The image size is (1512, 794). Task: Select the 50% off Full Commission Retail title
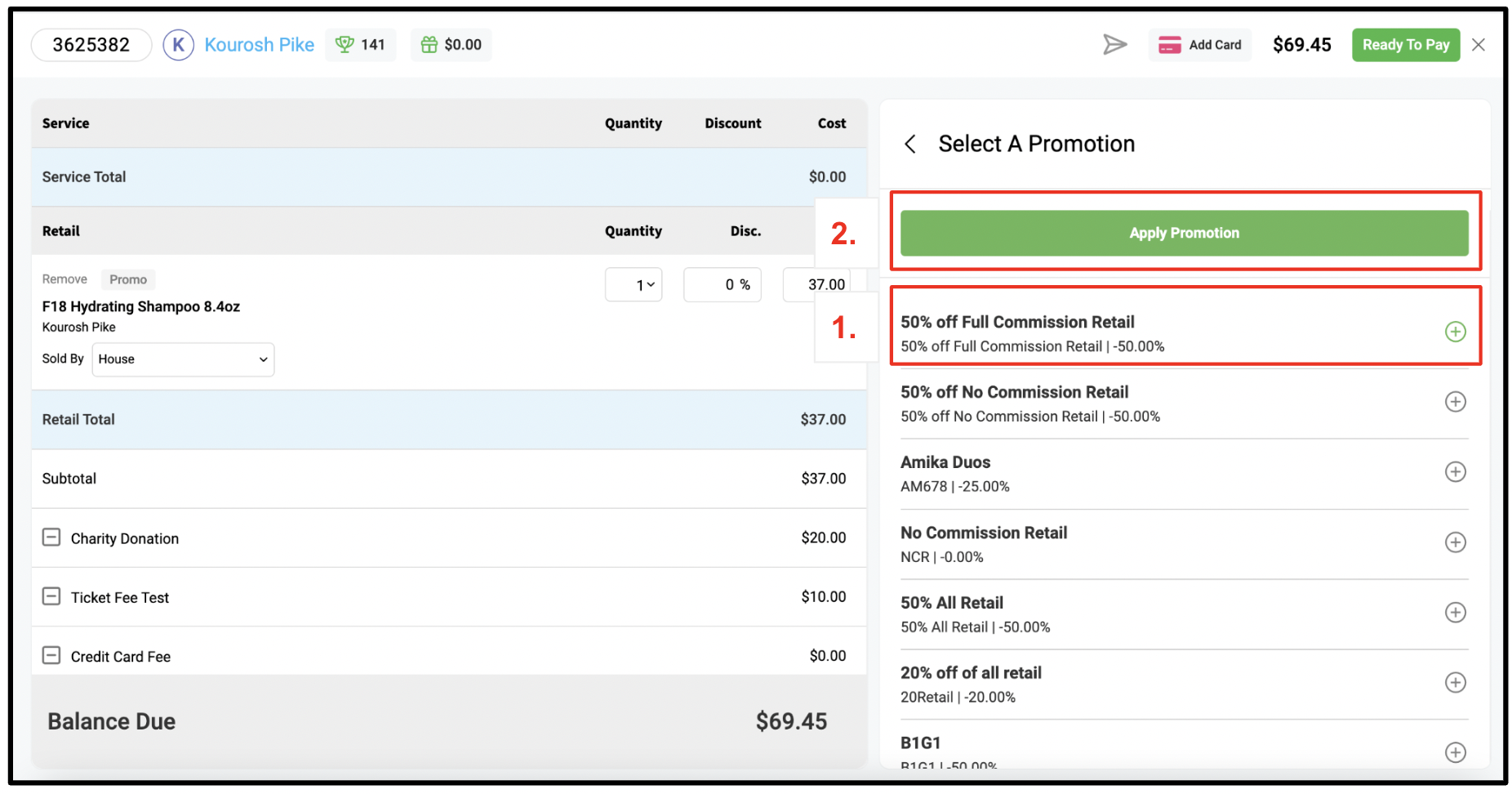point(1017,322)
